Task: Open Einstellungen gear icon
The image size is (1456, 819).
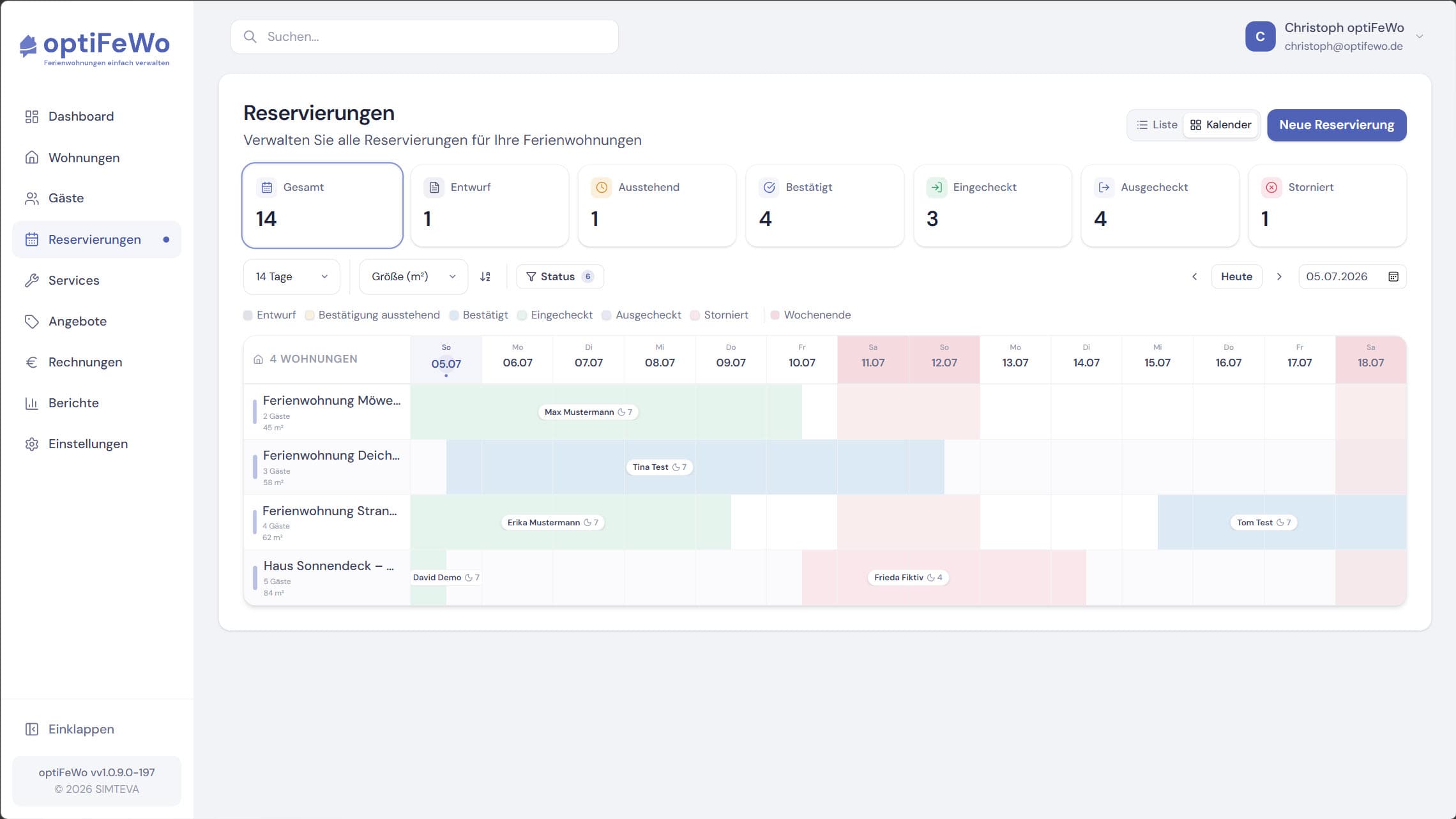Action: point(31,444)
